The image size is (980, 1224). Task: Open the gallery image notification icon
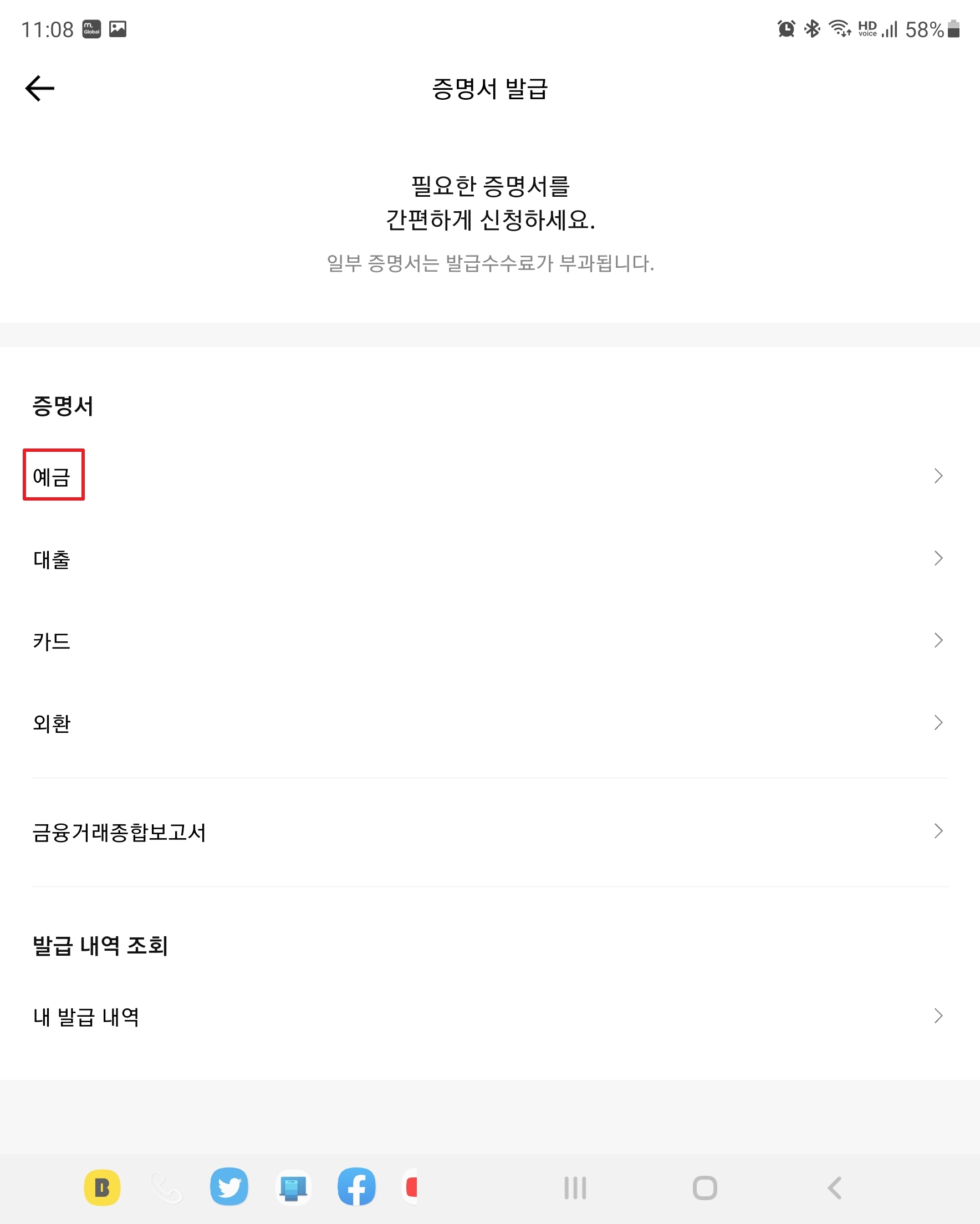118,29
